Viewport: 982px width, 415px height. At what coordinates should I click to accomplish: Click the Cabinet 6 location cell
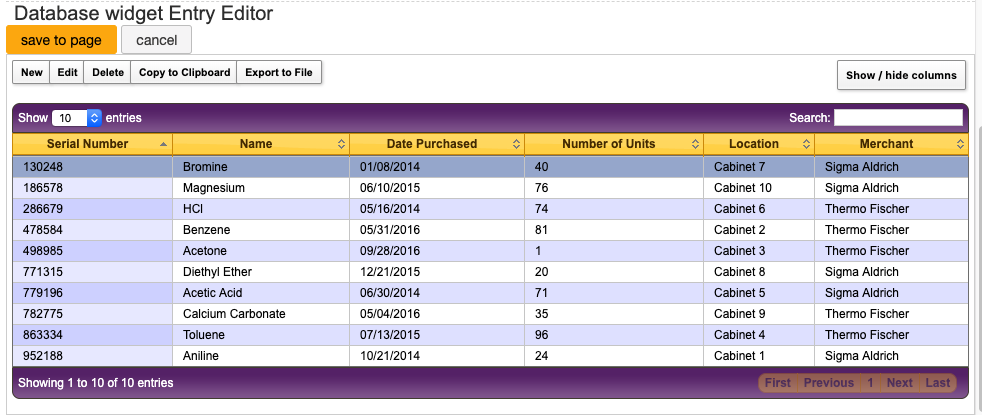point(759,209)
